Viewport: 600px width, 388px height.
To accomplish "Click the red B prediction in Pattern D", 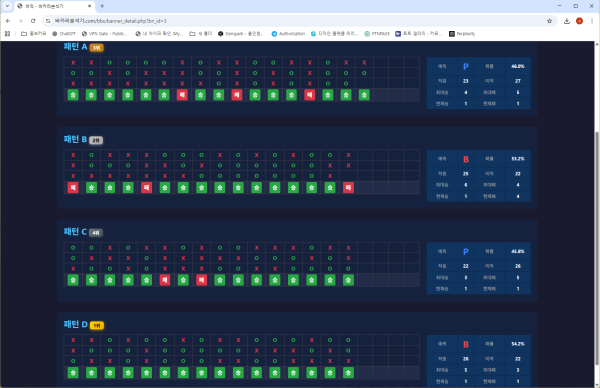I will [x=466, y=344].
